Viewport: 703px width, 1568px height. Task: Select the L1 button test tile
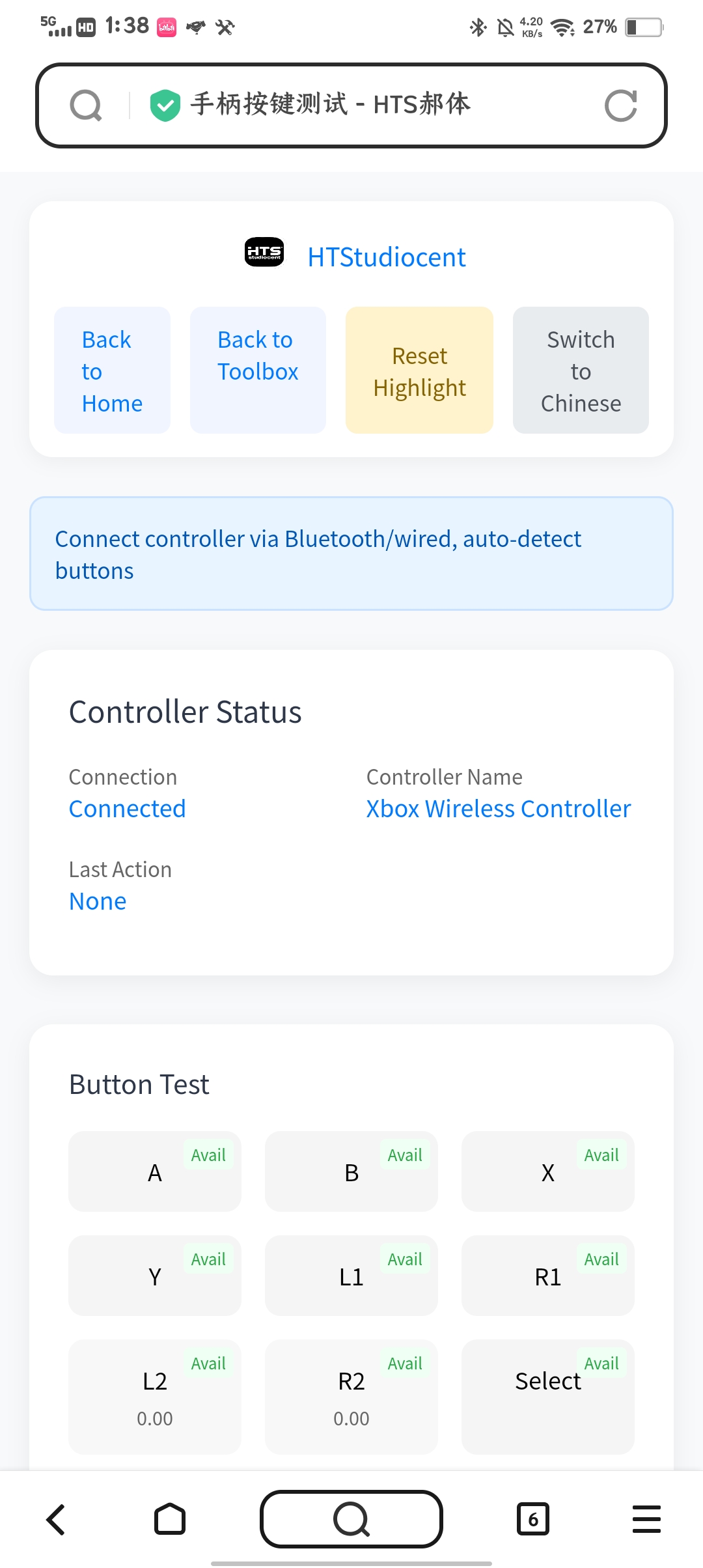[351, 1276]
